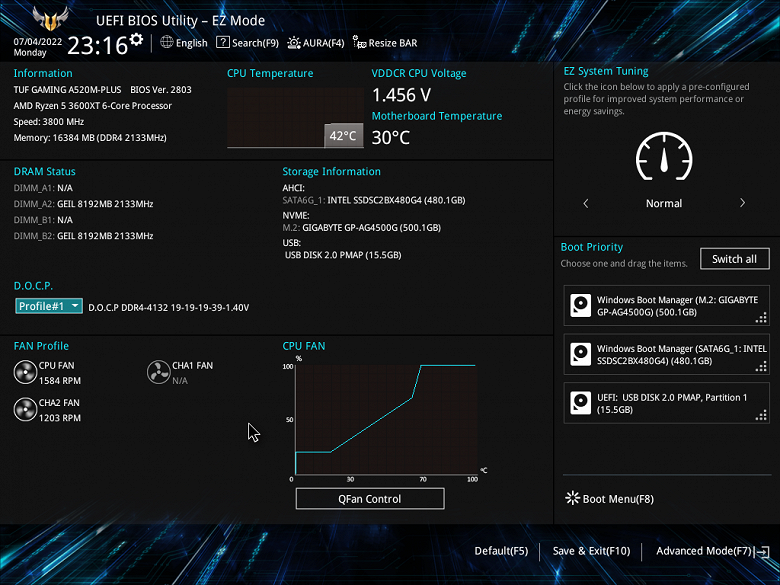Select previous EZ tuning profile arrow
This screenshot has height=585, width=780.
[x=585, y=203]
